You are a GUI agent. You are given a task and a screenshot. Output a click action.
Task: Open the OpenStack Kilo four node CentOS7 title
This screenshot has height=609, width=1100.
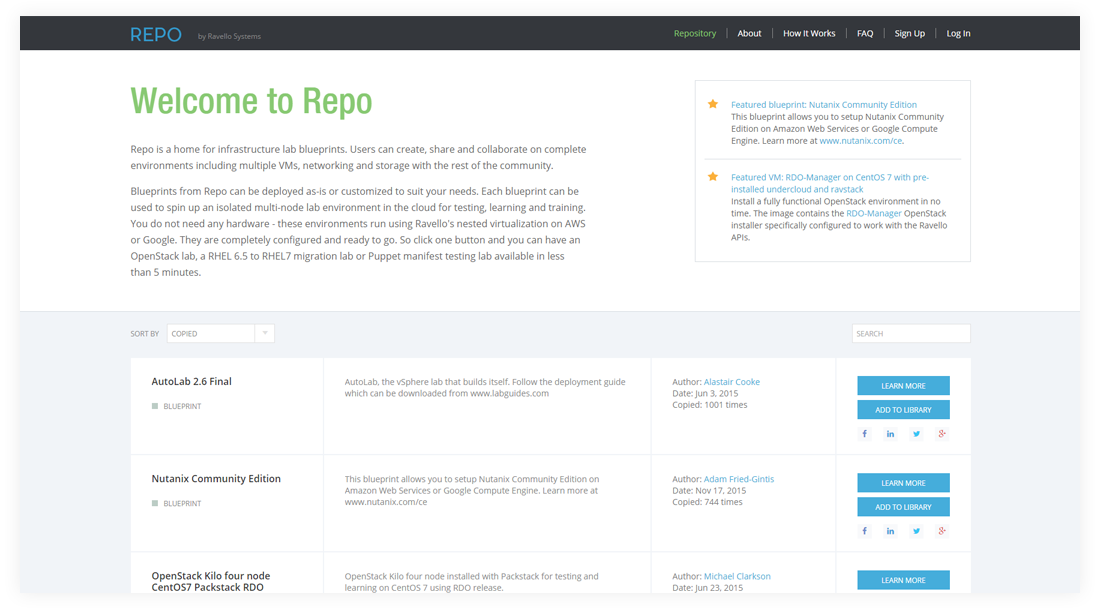pyautogui.click(x=210, y=582)
